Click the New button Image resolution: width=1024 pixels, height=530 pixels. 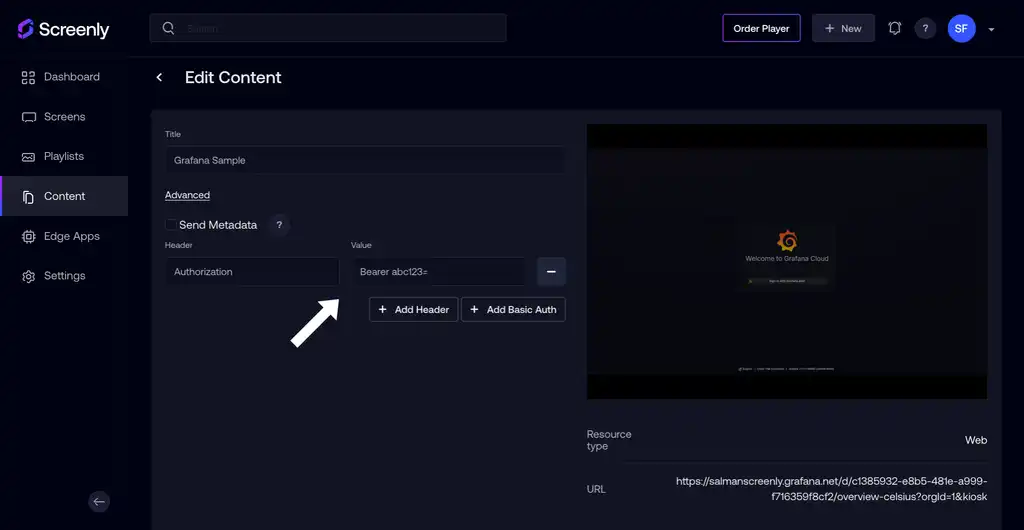[843, 28]
